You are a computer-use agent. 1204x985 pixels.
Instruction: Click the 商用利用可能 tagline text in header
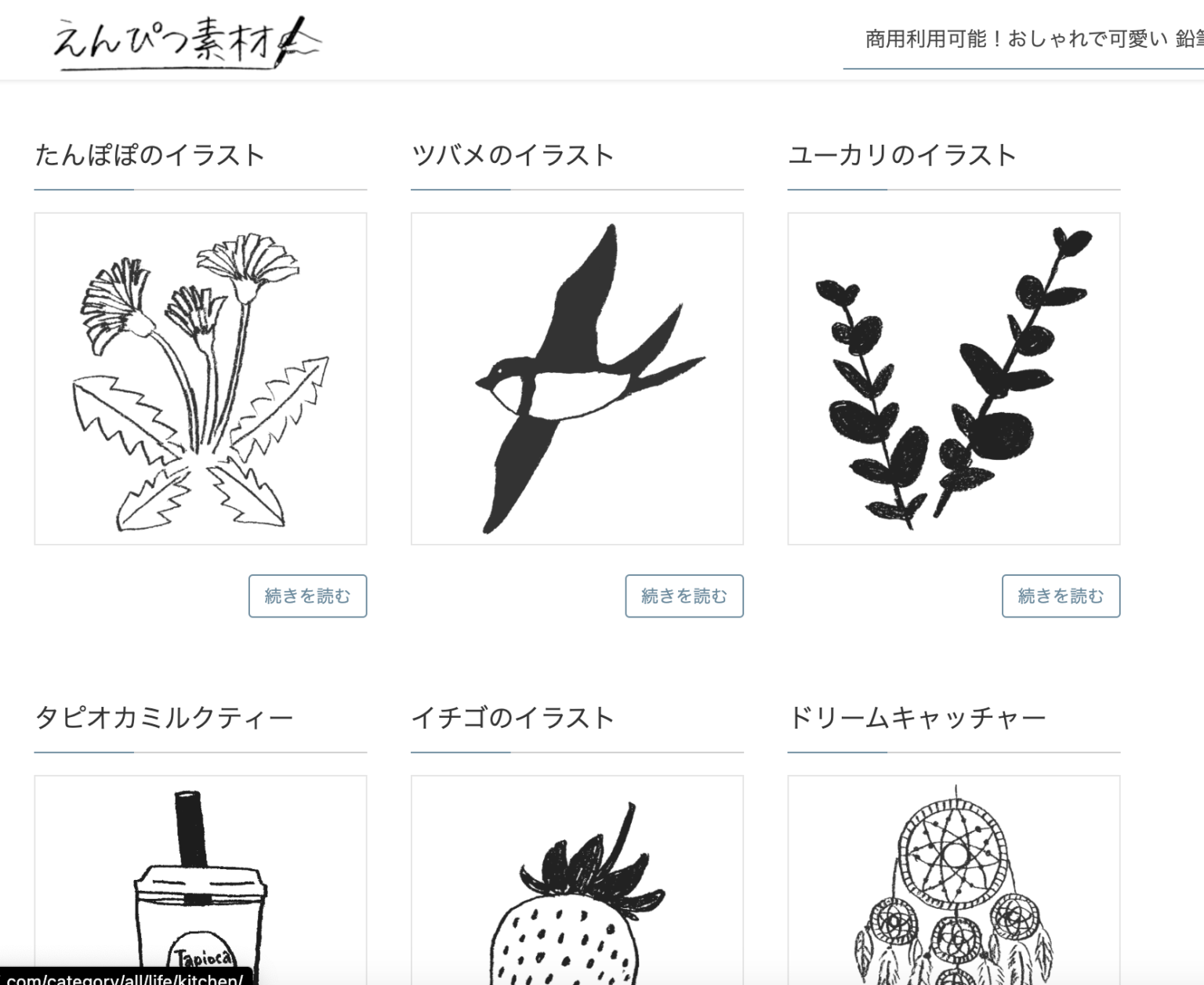[x=1034, y=39]
